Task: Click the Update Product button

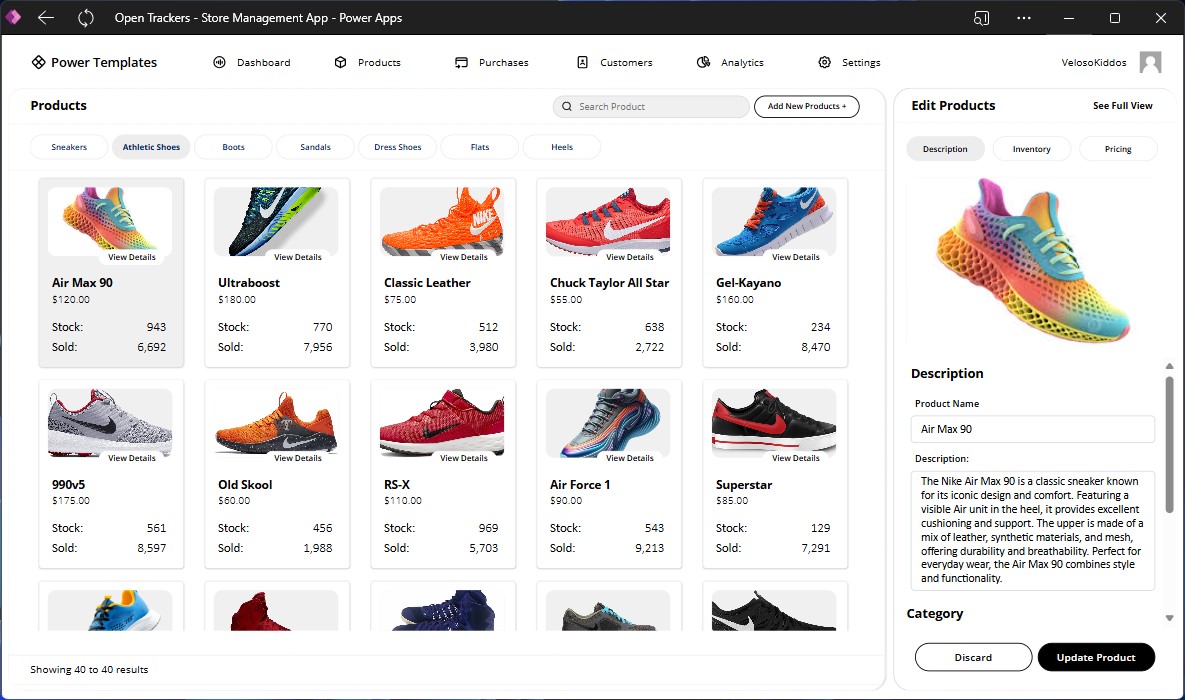Action: [x=1096, y=657]
